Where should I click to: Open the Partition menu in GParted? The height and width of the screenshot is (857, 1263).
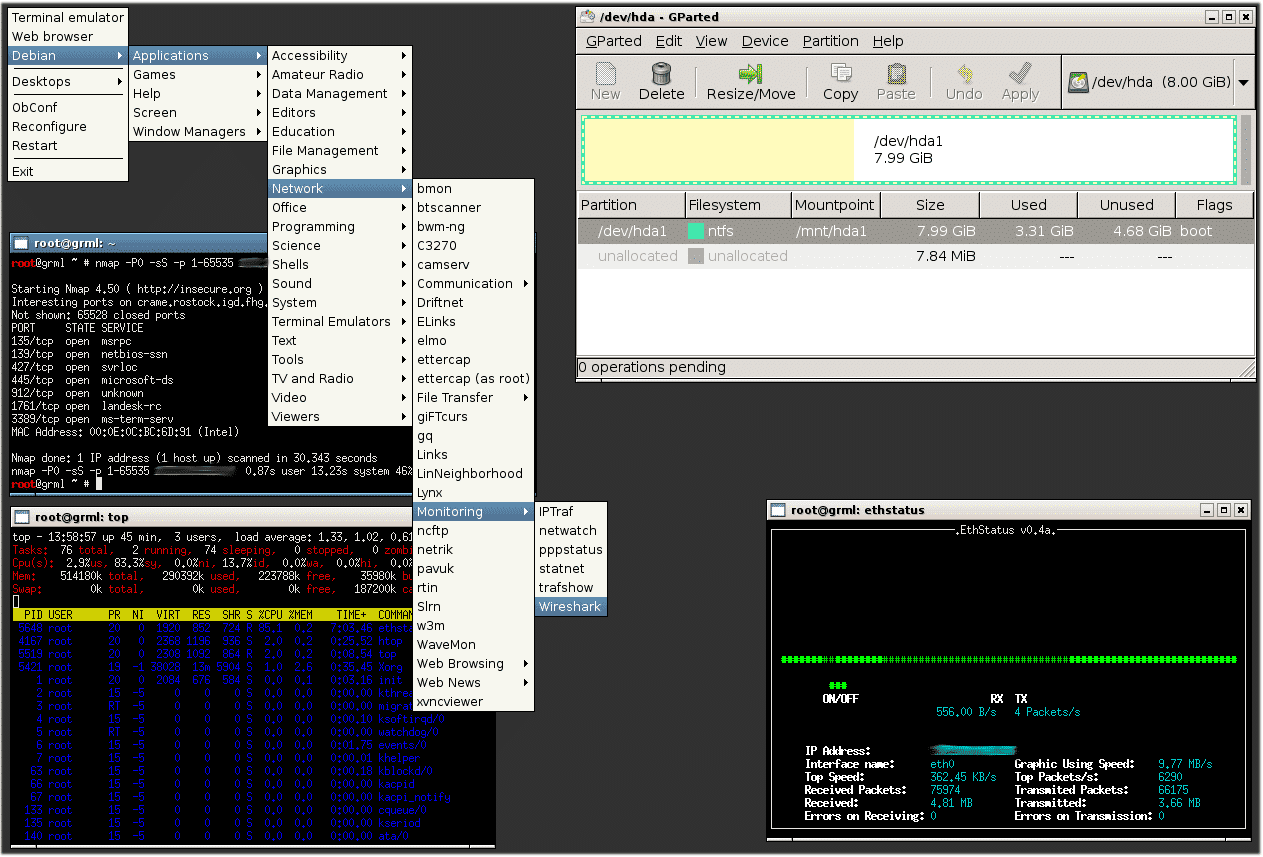point(830,41)
